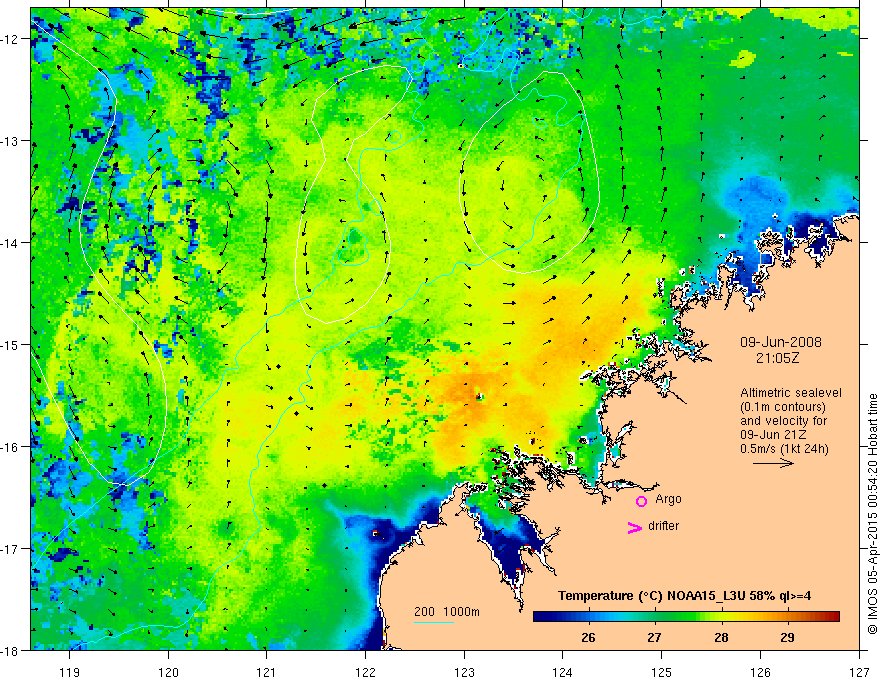The width and height of the screenshot is (880, 680).
Task: Click the 29 label on temperature scale
Action: 787,637
